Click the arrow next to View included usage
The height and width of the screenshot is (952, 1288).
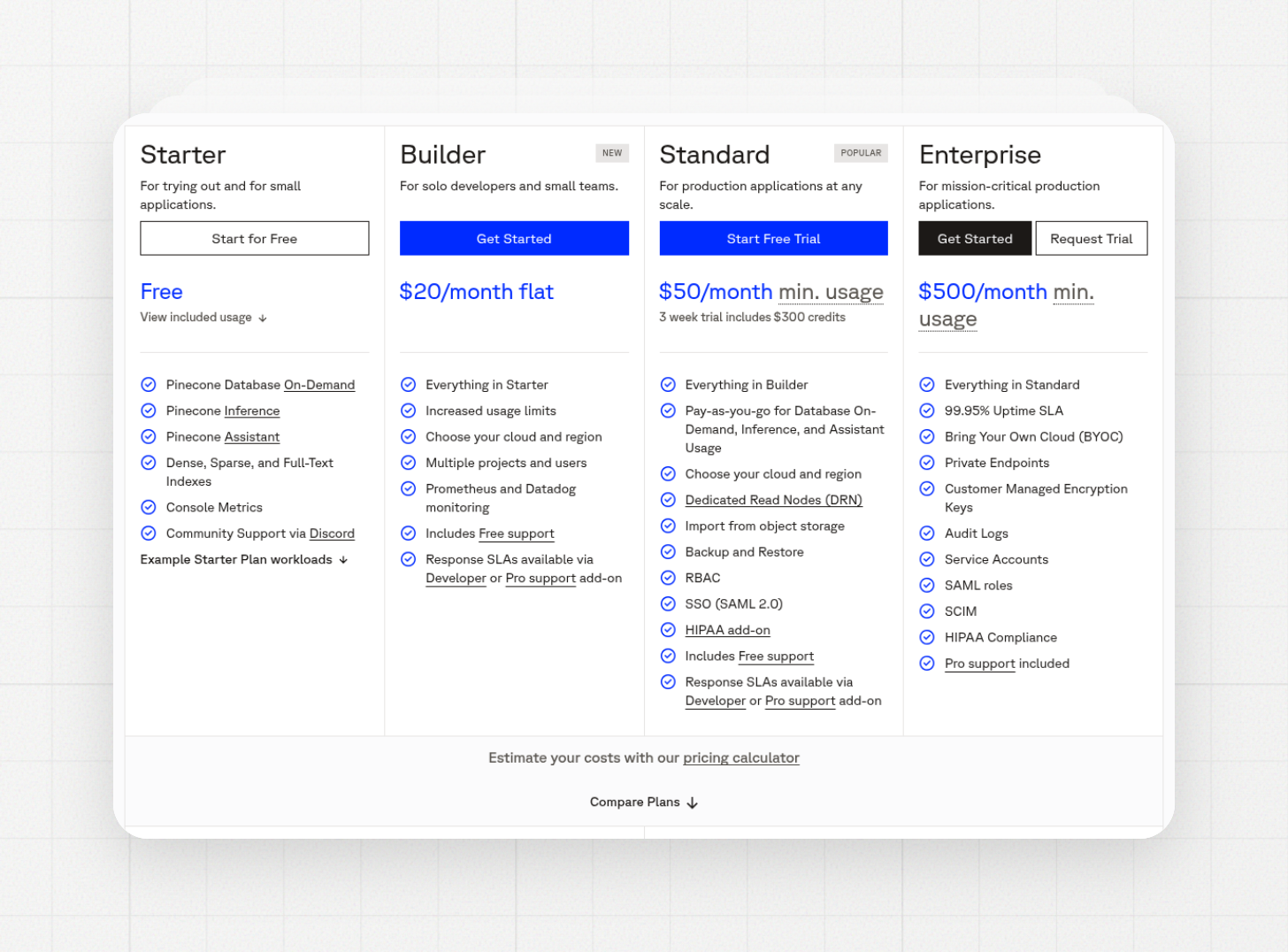(263, 319)
